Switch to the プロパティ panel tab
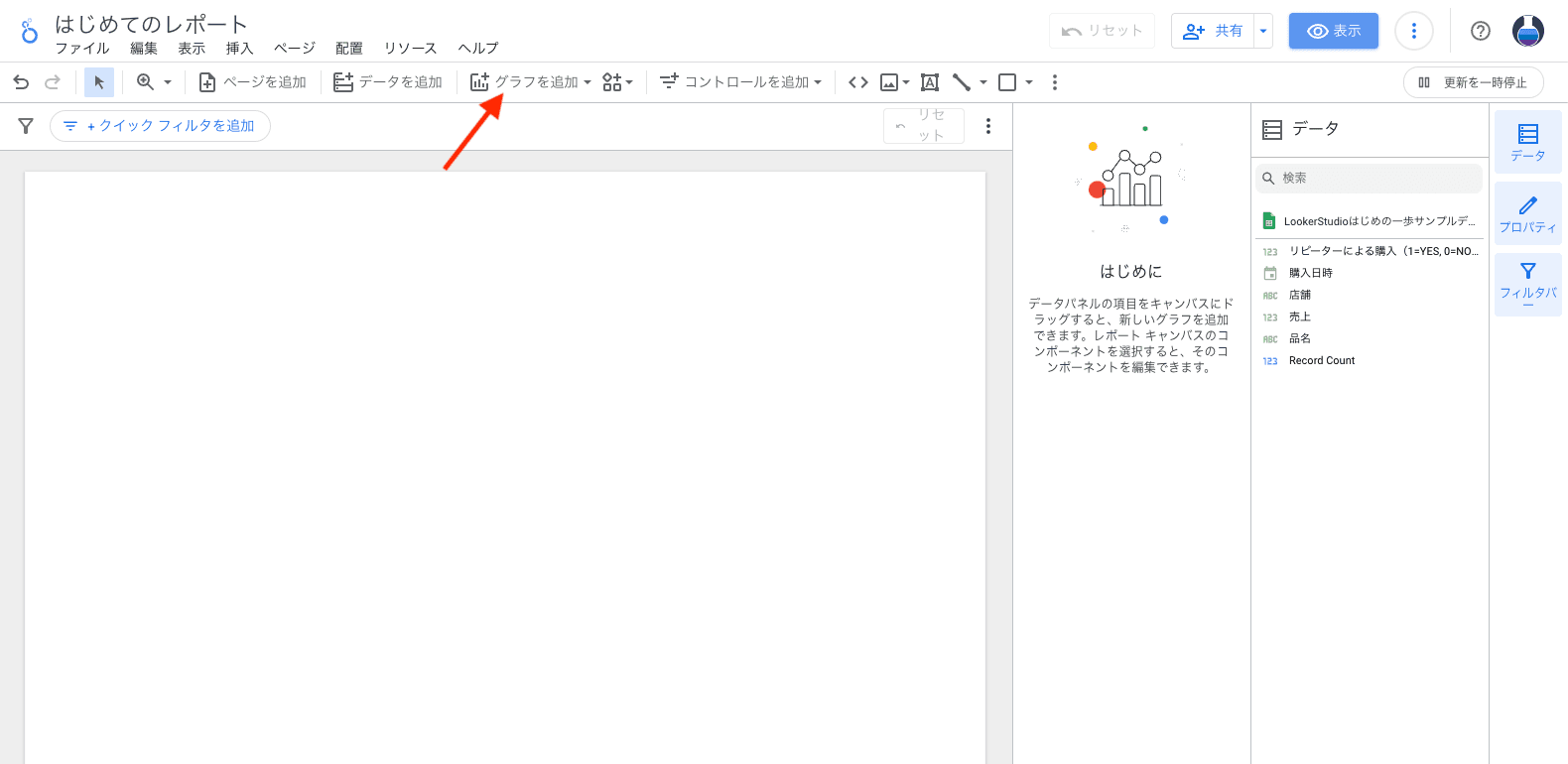1568x764 pixels. pos(1527,214)
